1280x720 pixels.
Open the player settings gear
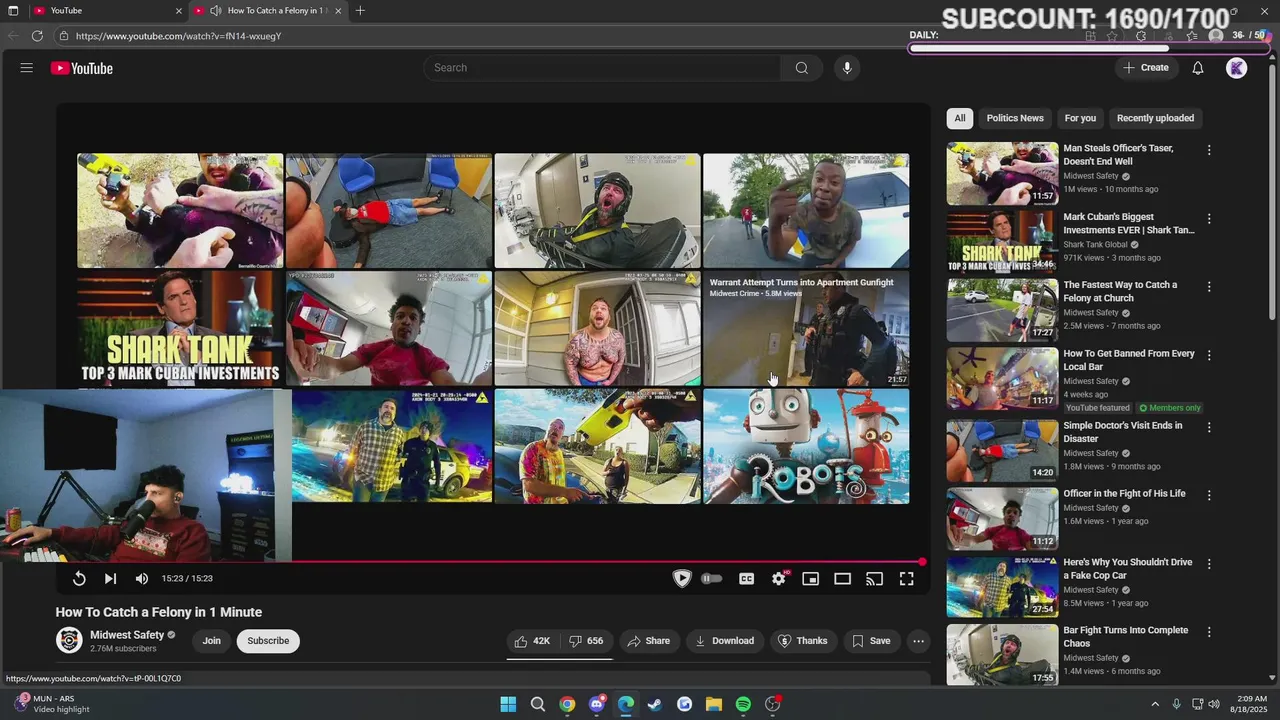[x=779, y=578]
